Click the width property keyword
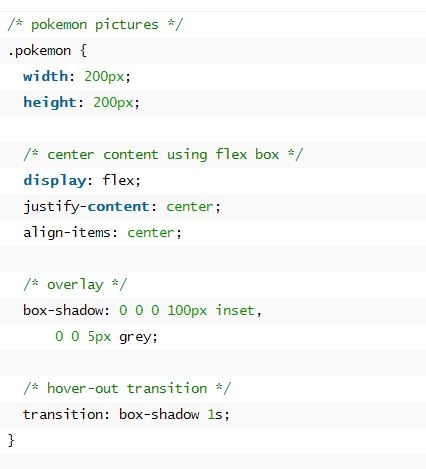This screenshot has width=426, height=469. (x=46, y=76)
